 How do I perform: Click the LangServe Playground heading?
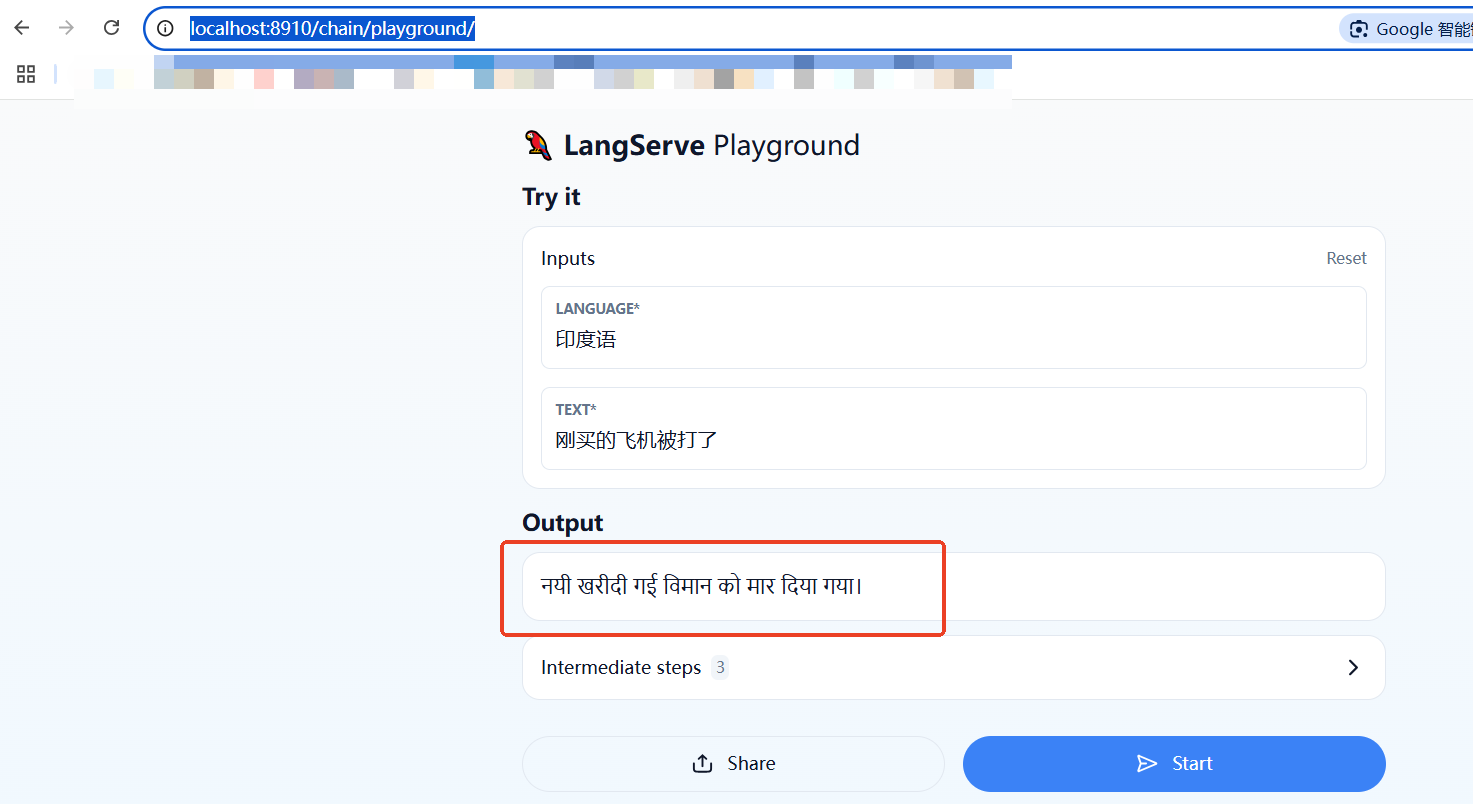pyautogui.click(x=711, y=145)
